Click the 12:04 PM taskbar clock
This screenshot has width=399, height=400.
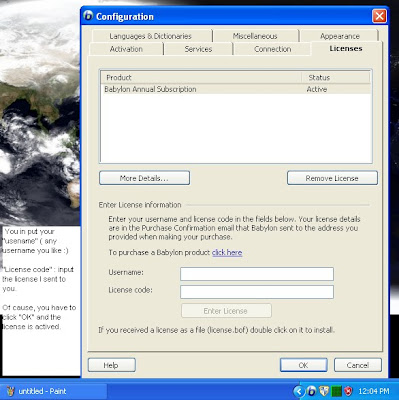374,391
